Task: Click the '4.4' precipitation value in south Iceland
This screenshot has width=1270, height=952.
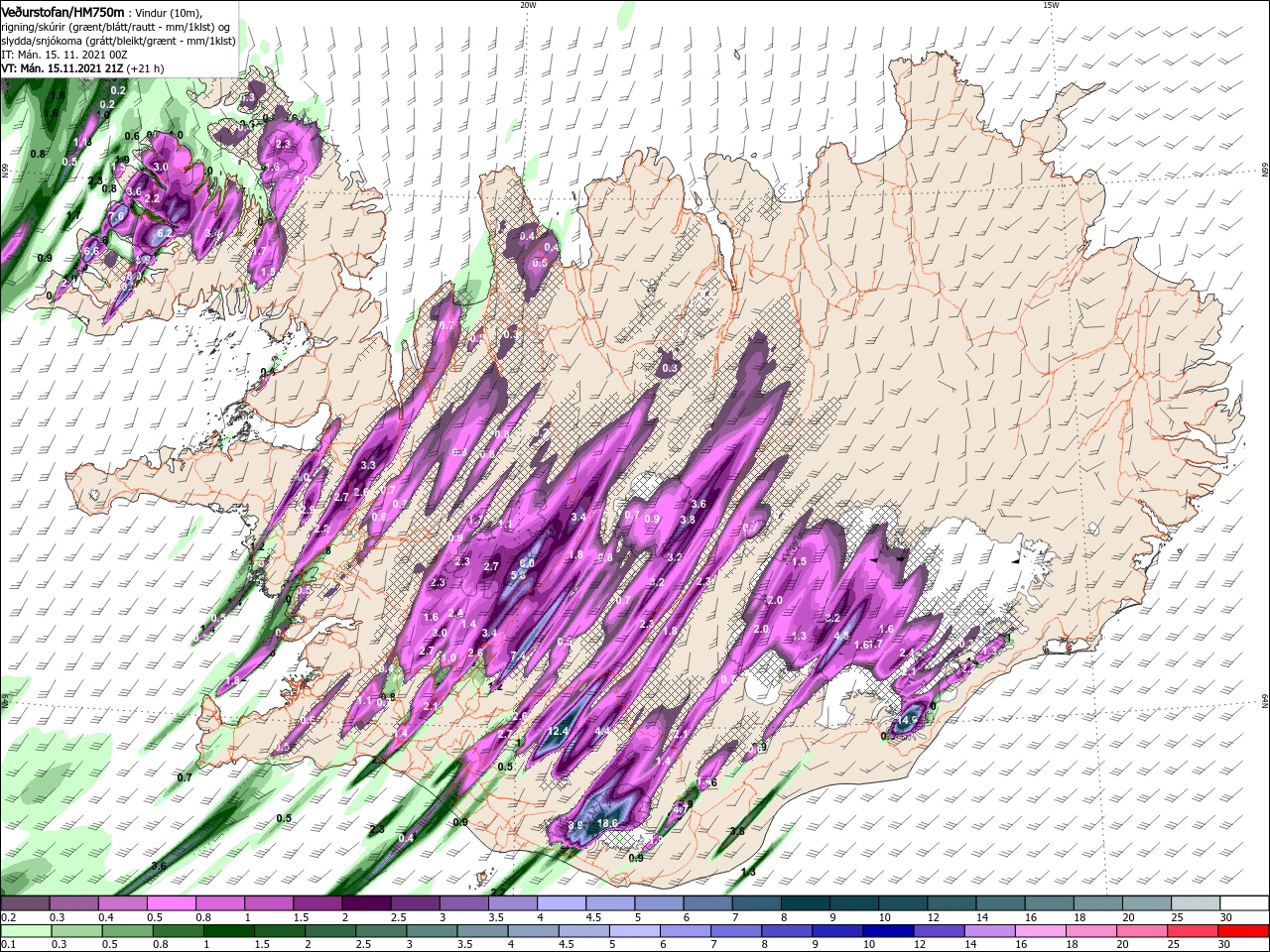Action: coord(602,731)
